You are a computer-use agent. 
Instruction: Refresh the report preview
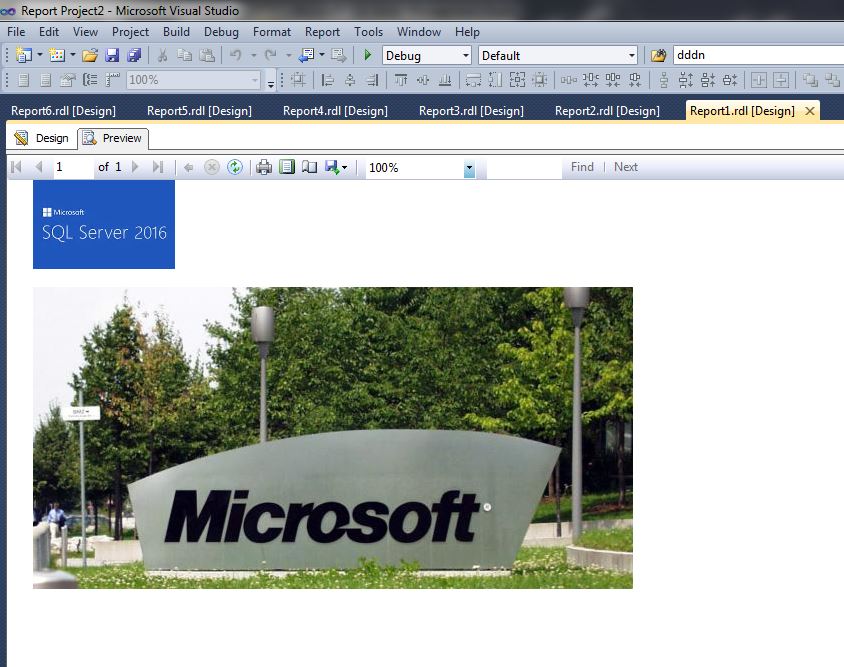235,167
